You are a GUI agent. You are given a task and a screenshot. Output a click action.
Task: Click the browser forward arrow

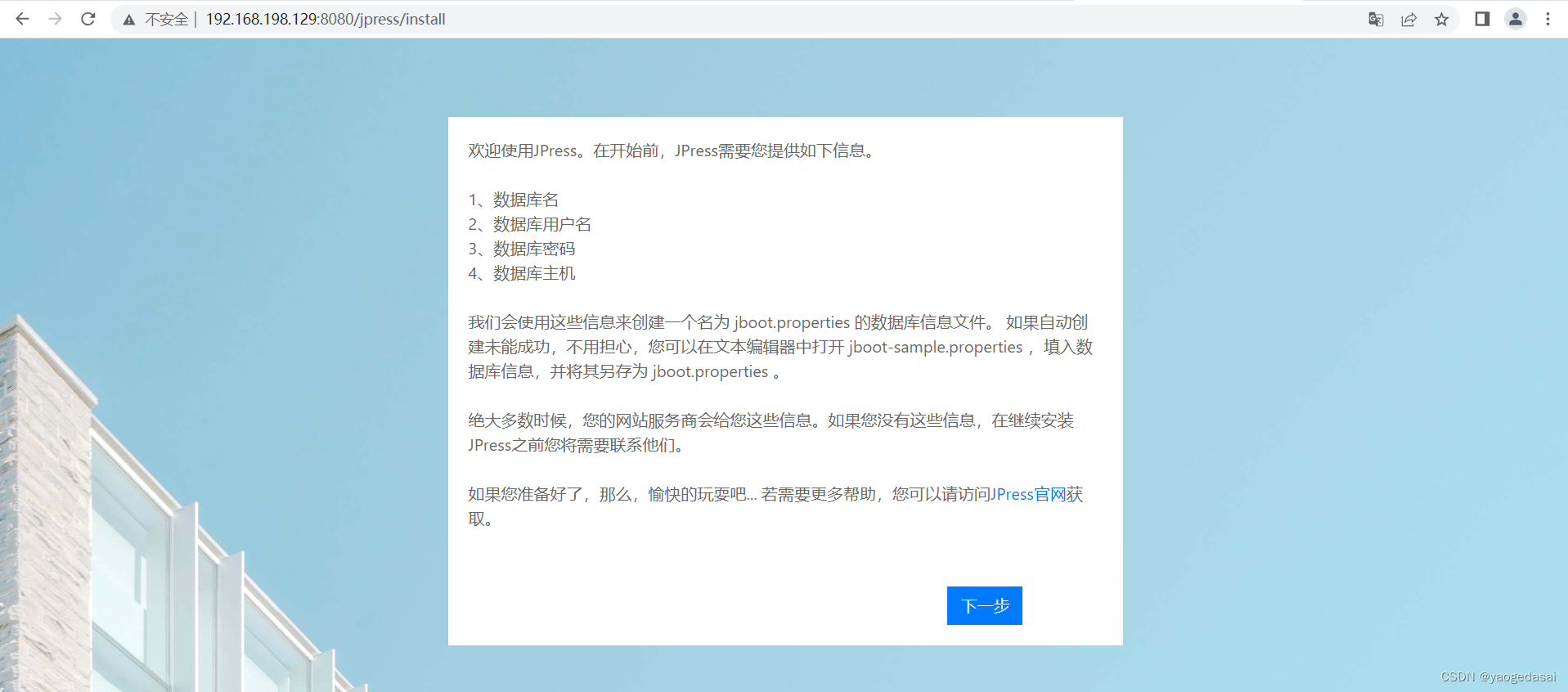coord(55,19)
